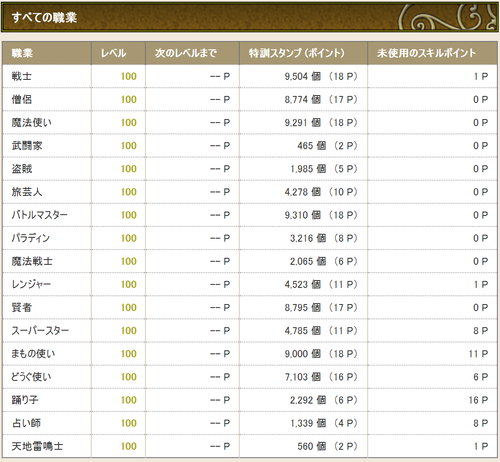Click the 3,216 個 stamp value
Screen dimensions: 500x462
click(308, 238)
